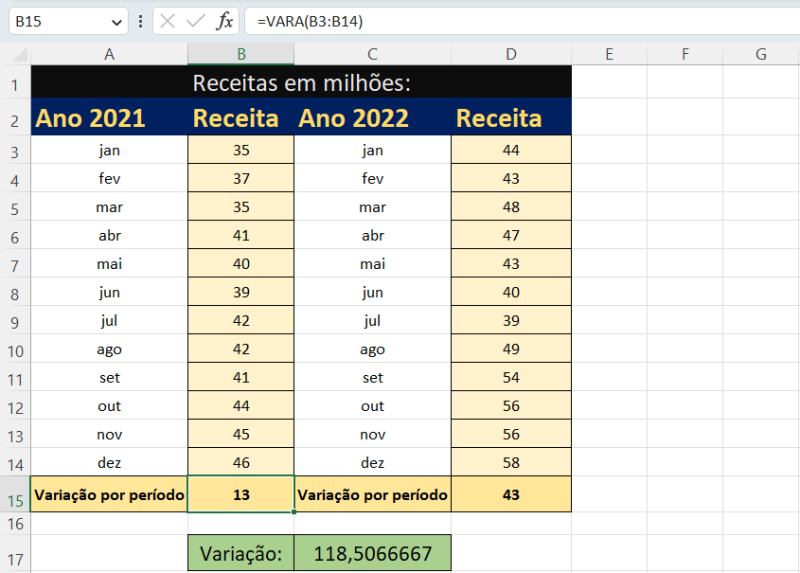The image size is (800, 573).
Task: Select cell B14 with value 46
Action: point(241,463)
